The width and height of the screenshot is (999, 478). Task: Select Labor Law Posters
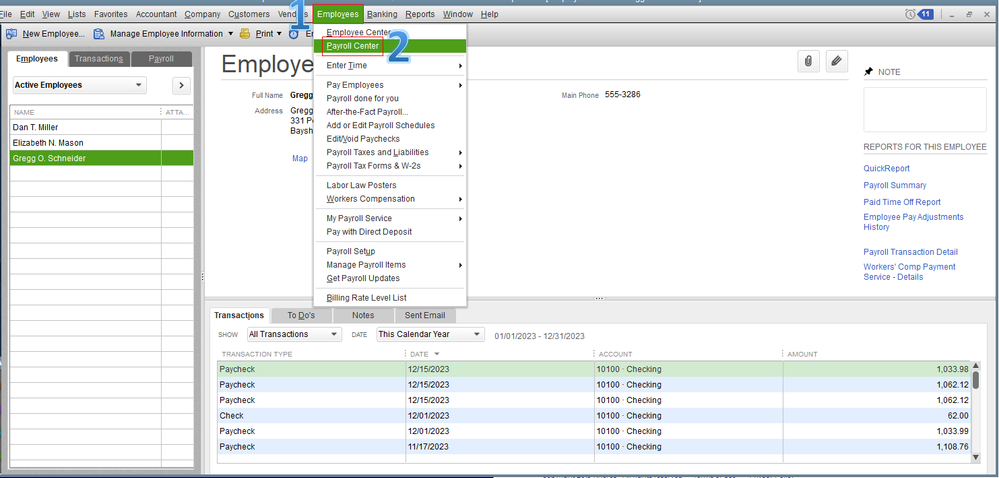361,185
